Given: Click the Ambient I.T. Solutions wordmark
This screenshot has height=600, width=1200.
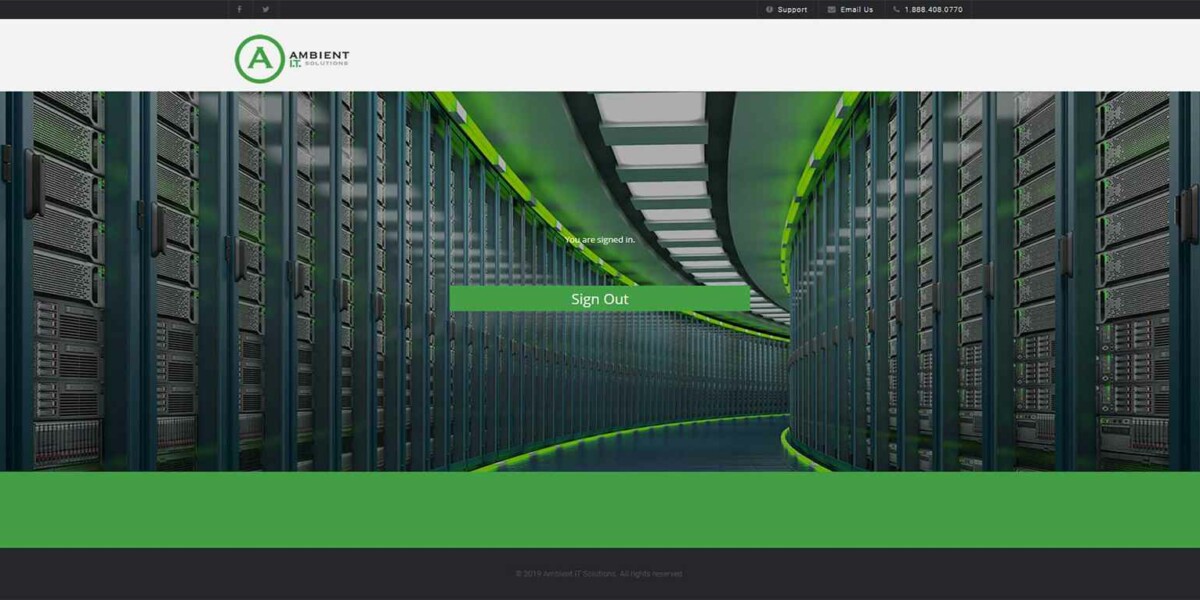Looking at the screenshot, I should (x=318, y=58).
